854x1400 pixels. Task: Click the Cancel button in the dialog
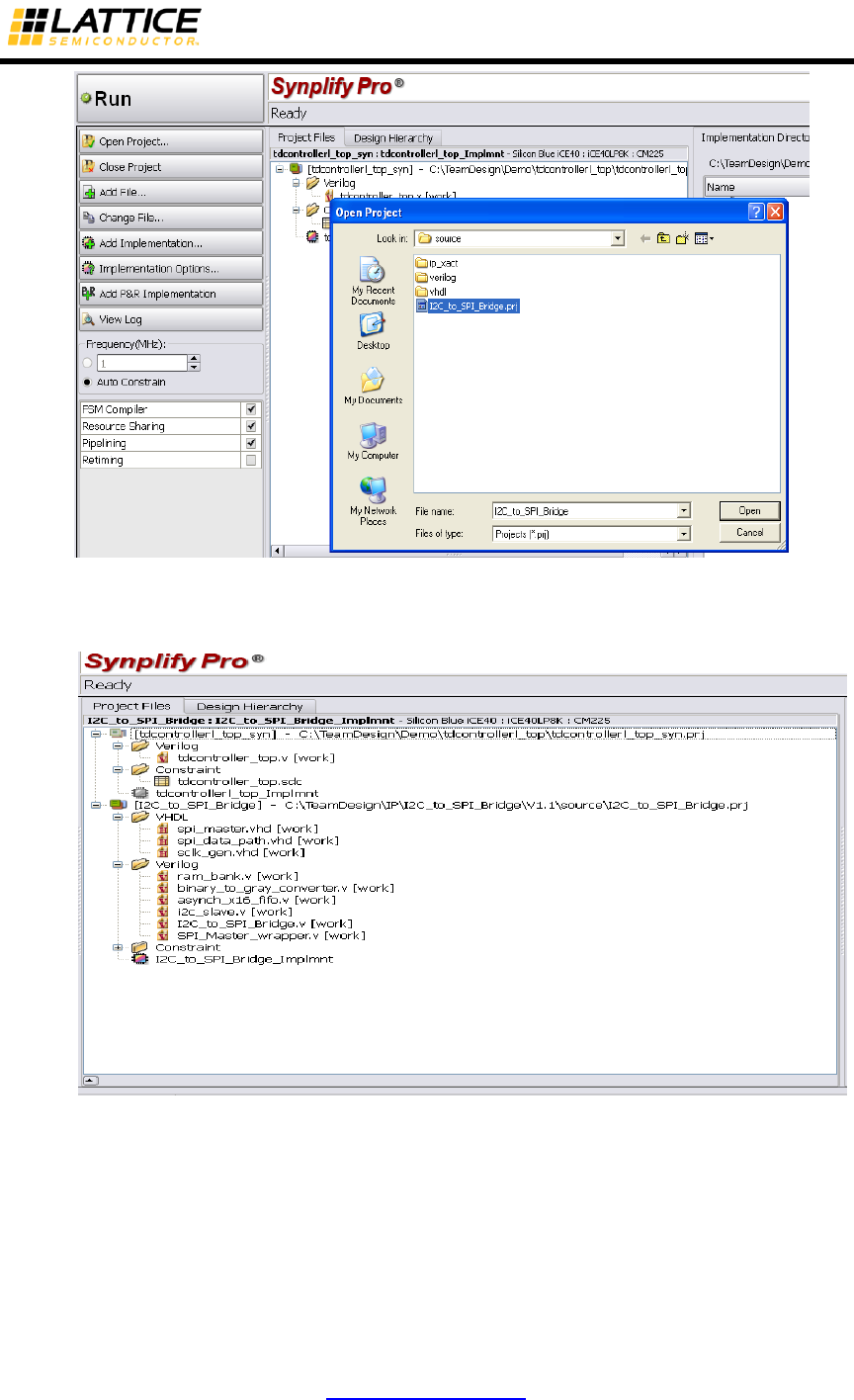749,532
